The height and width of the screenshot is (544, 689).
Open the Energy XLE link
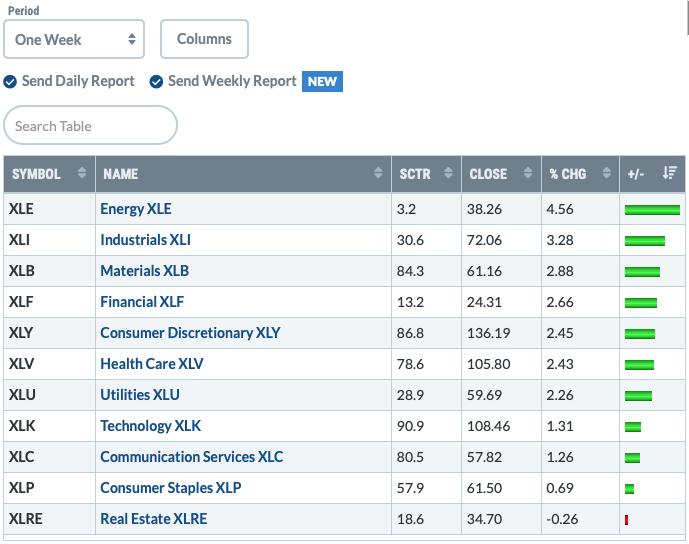[x=136, y=209]
